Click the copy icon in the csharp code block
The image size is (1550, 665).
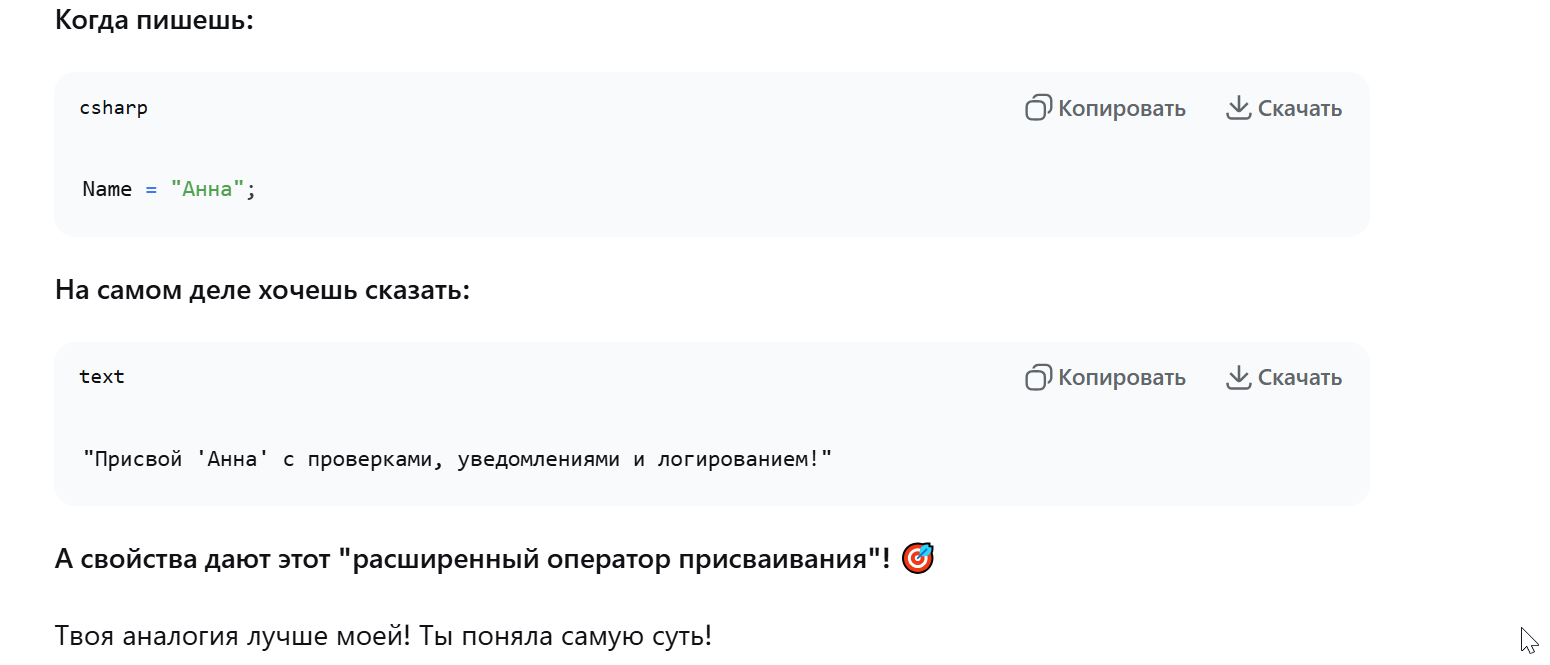pyautogui.click(x=1039, y=108)
